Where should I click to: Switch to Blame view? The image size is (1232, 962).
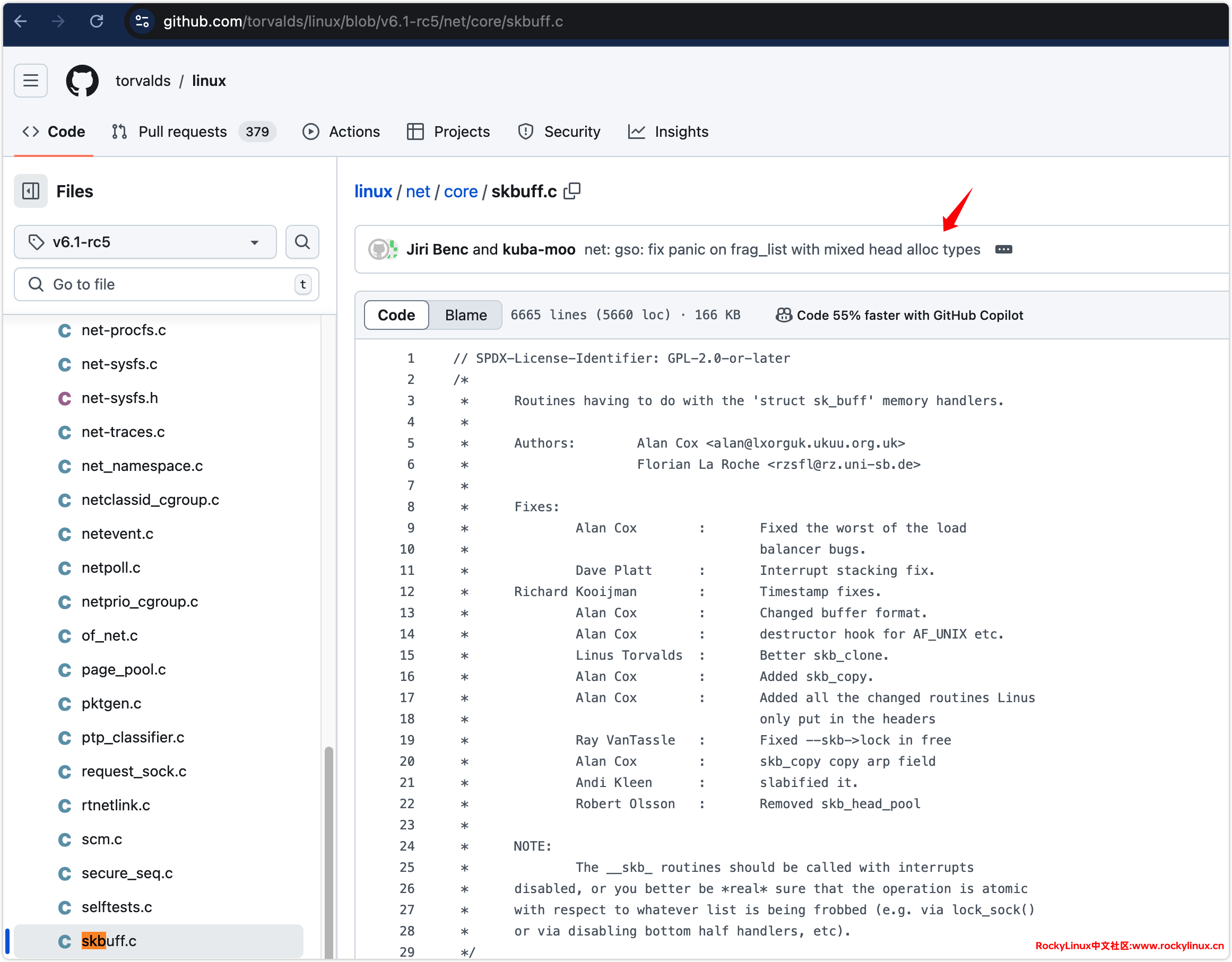465,315
